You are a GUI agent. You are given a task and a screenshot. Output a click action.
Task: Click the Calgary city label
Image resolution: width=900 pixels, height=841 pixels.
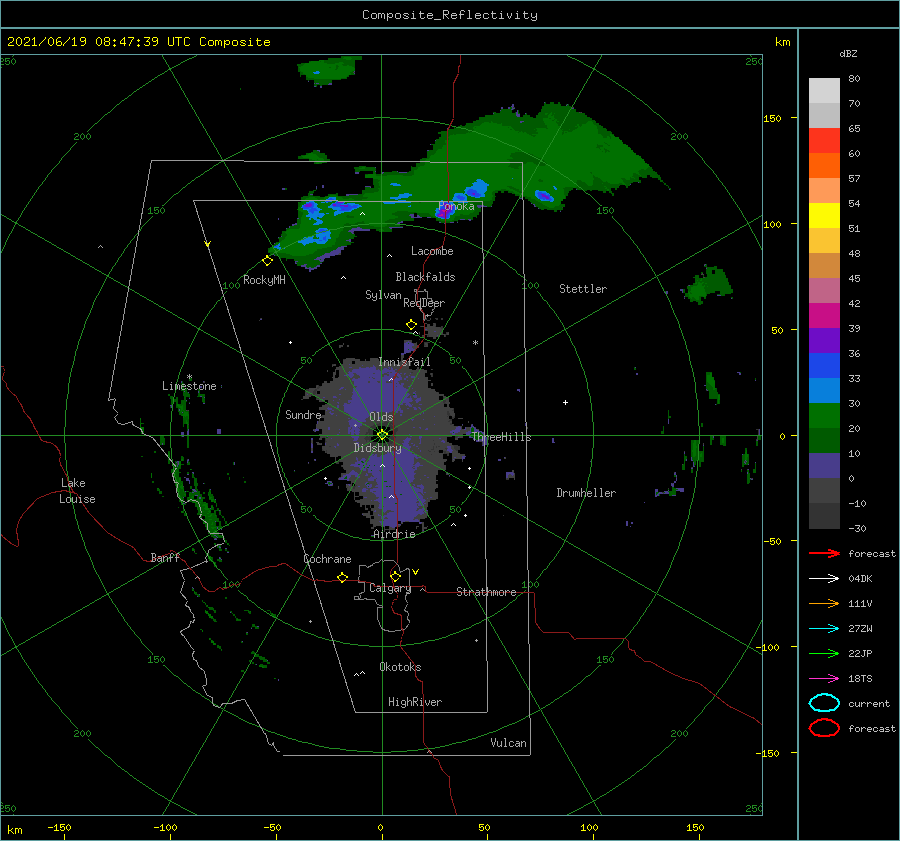point(390,588)
